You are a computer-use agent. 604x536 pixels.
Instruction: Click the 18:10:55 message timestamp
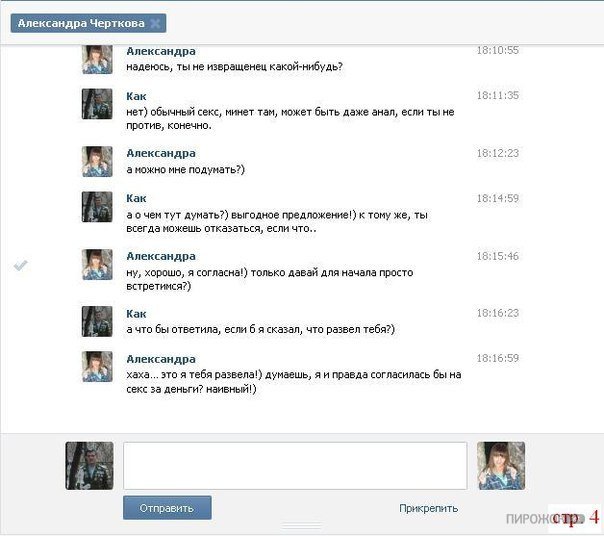pos(498,50)
